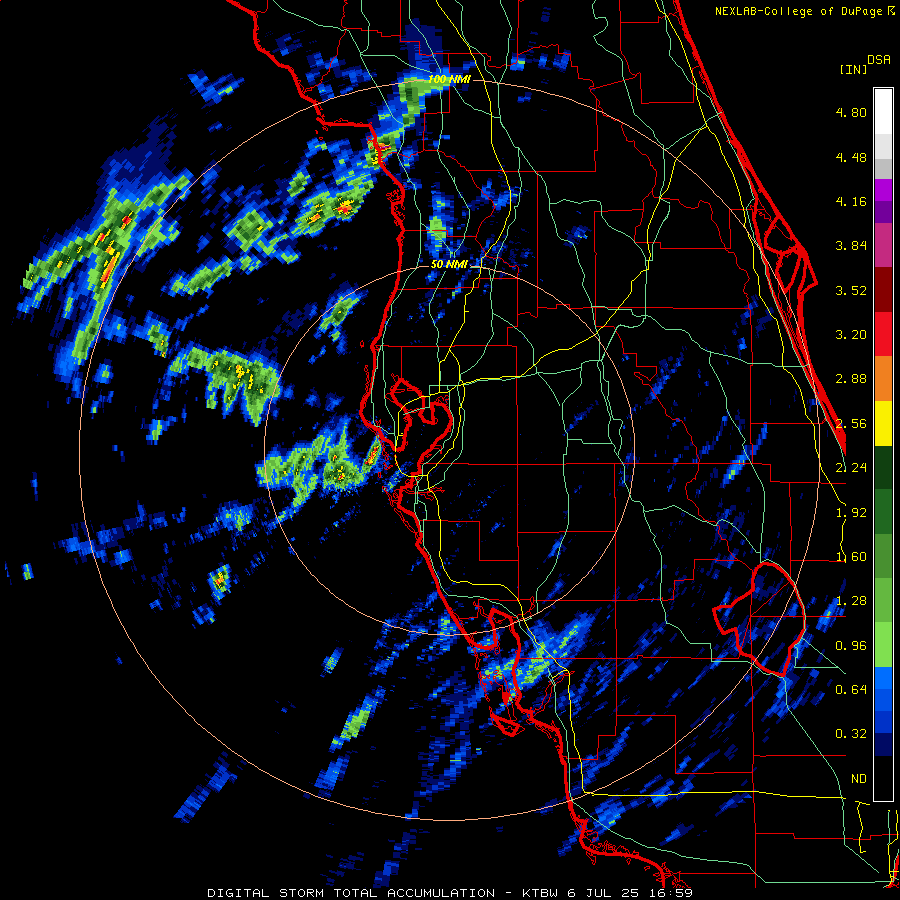The width and height of the screenshot is (900, 900).
Task: Click the 3.52 legend value
Action: coord(851,290)
